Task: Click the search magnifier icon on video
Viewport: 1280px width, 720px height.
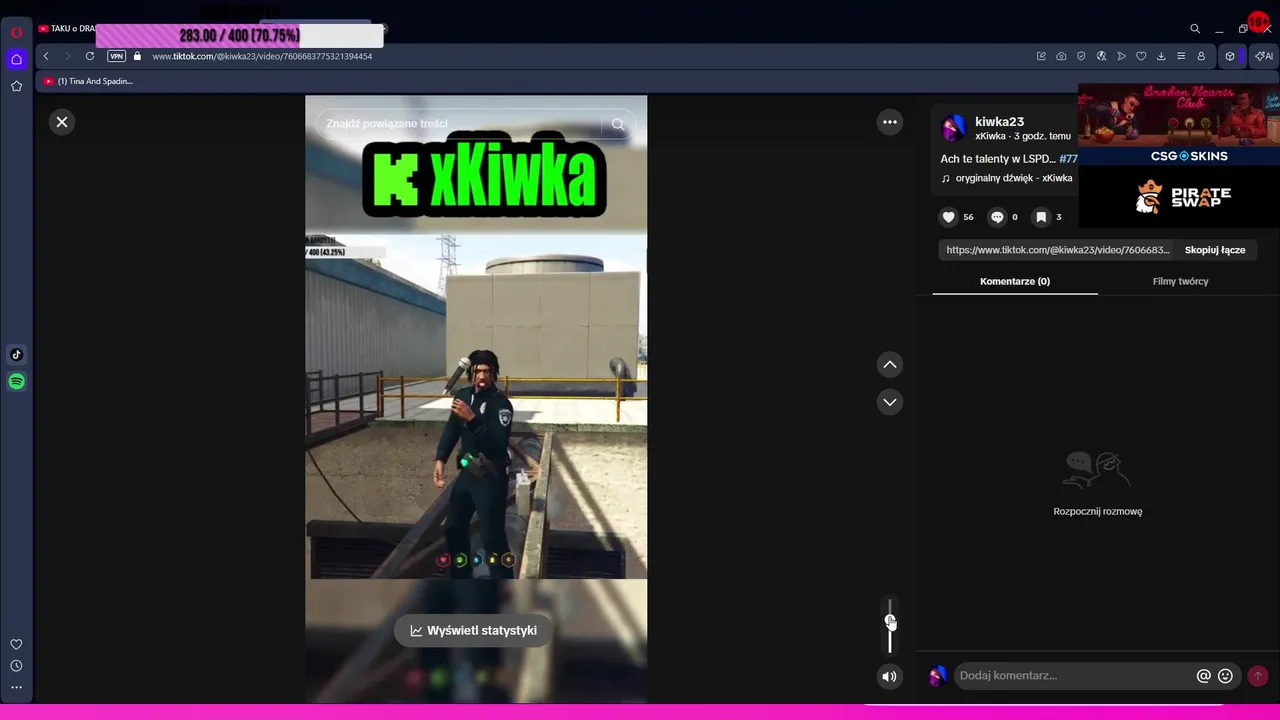Action: coord(618,124)
